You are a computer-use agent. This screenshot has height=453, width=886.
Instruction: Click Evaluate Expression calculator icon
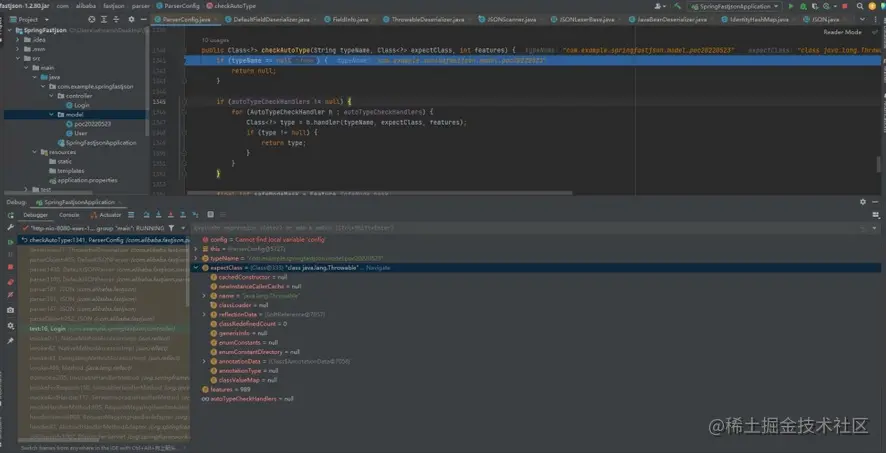pos(210,215)
